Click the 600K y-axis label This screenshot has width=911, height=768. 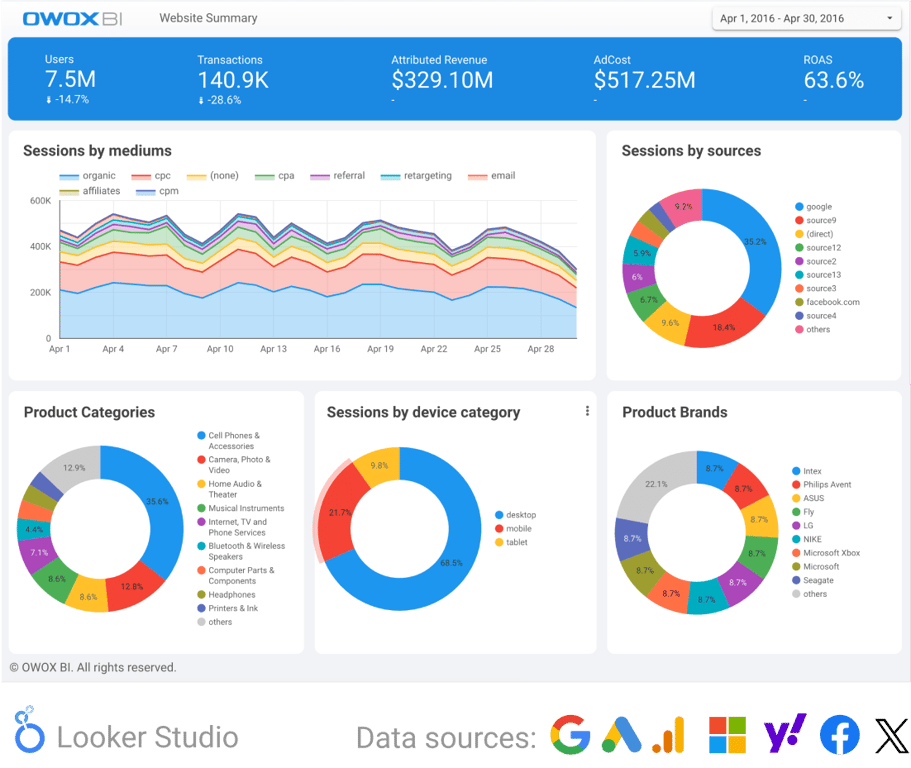coord(41,201)
